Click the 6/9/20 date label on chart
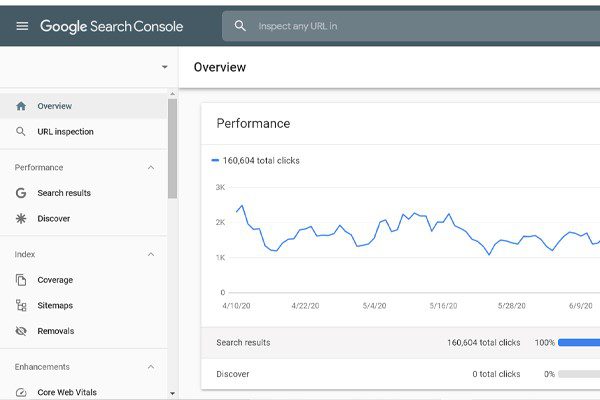Viewport: 600px width, 400px height. 580,306
